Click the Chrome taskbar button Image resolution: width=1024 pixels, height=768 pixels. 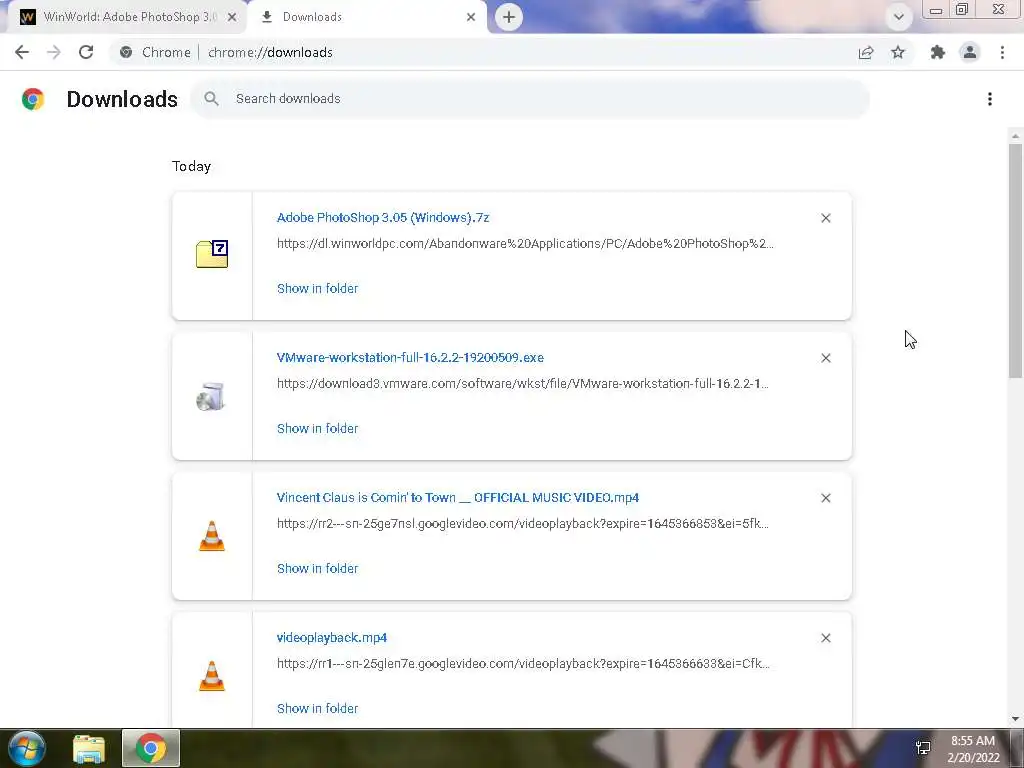(151, 748)
